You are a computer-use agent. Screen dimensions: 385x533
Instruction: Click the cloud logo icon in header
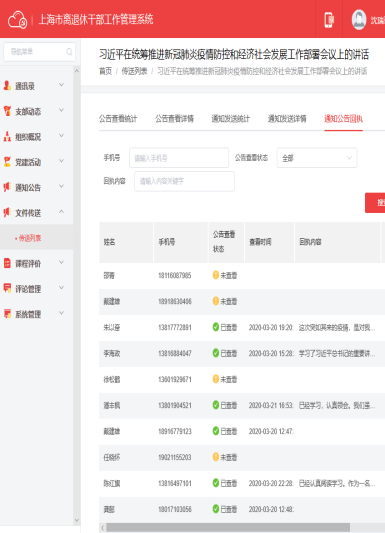(x=17, y=20)
